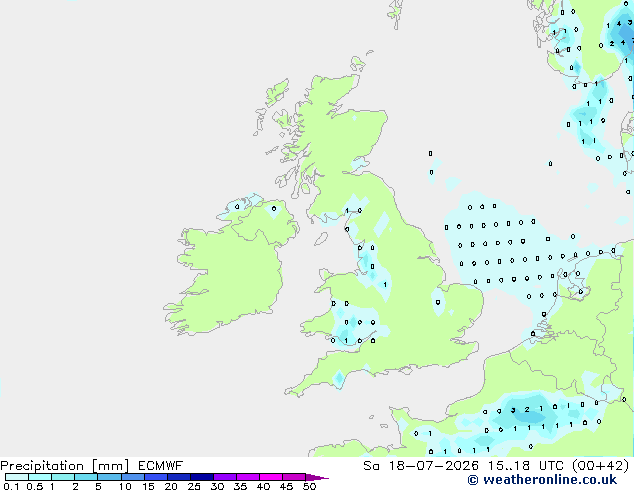Screen dimensions: 634x490
Task: Select the 5 to 10 mm legend swatch
Action: coord(109,477)
